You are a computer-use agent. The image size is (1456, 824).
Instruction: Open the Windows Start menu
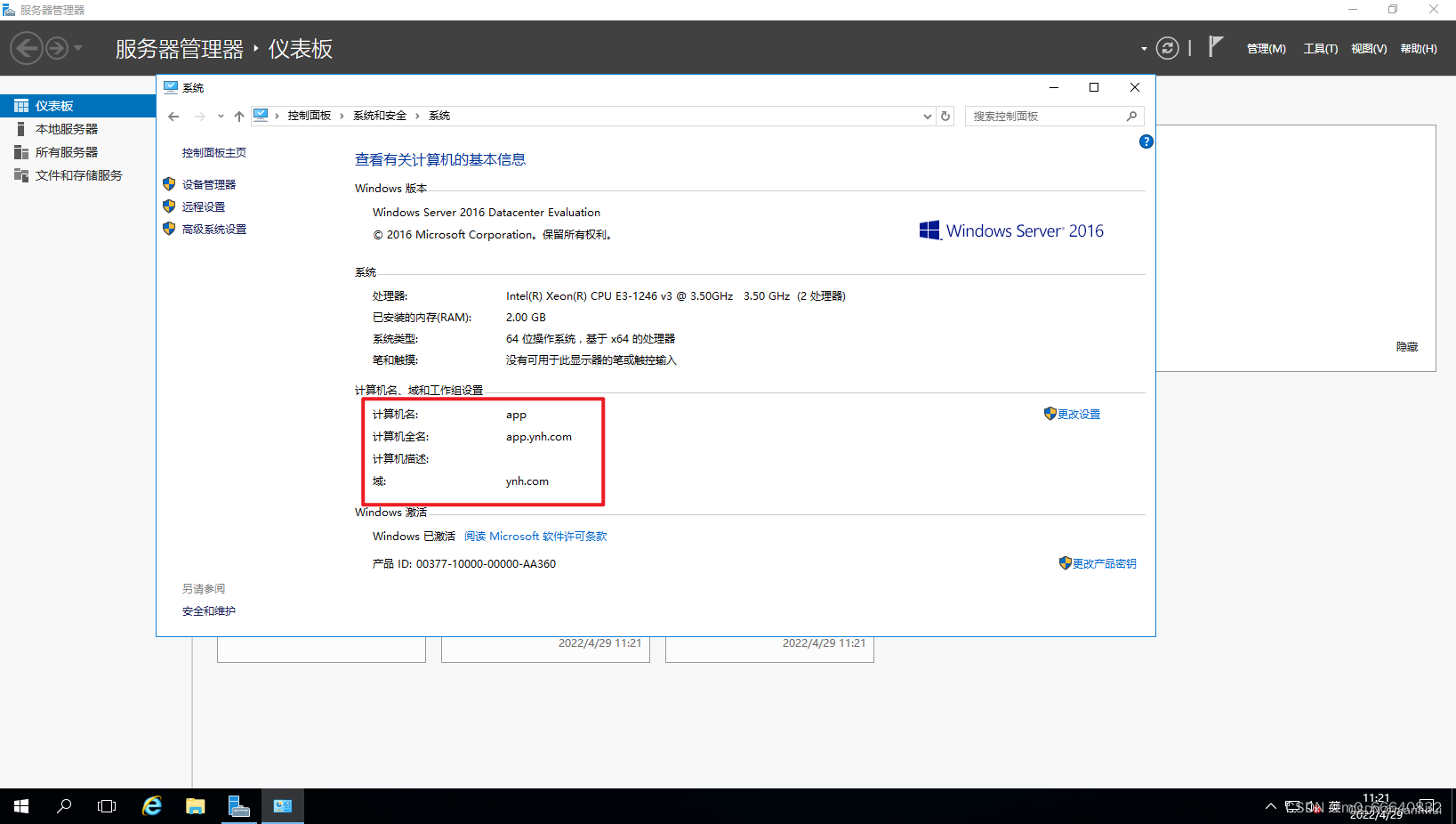(x=21, y=806)
